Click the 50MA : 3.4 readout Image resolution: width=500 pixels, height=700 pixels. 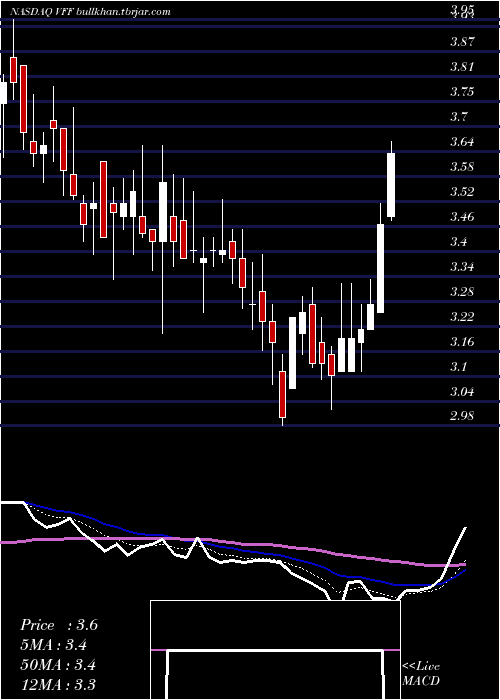click(58, 665)
